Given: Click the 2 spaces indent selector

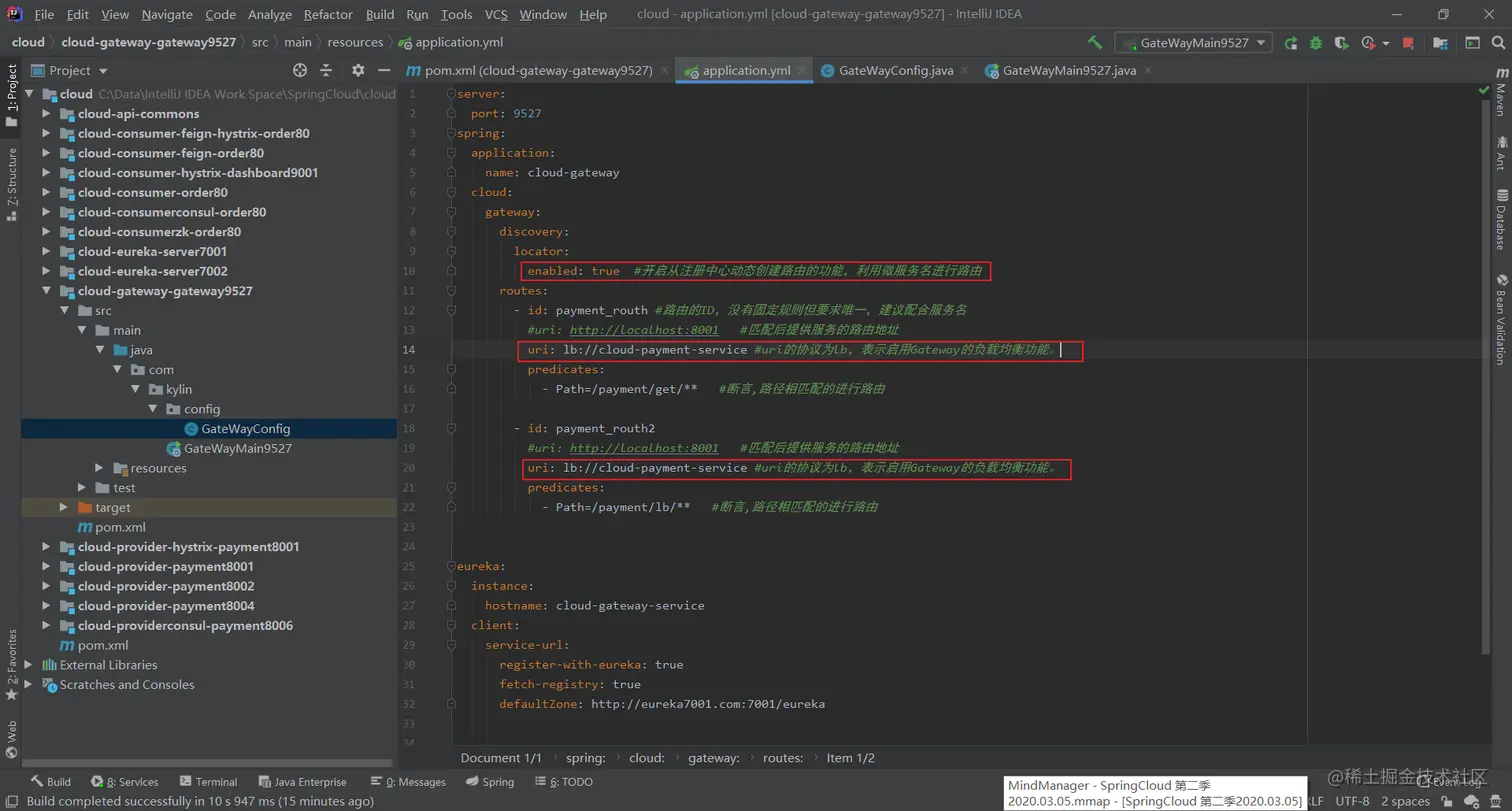Looking at the screenshot, I should tap(1405, 801).
